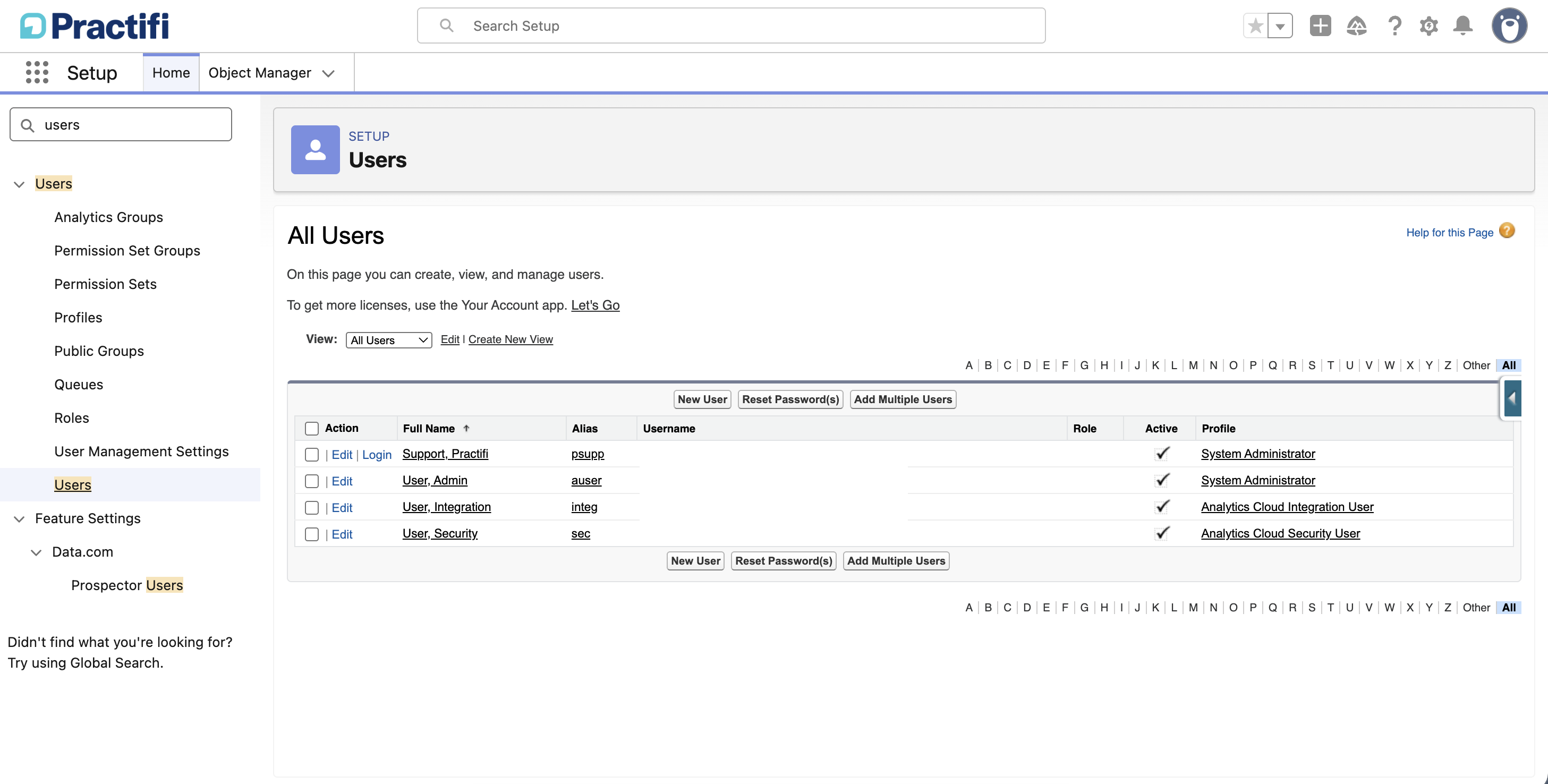Collapse the Data.com tree node
1548x784 pixels.
coord(36,552)
